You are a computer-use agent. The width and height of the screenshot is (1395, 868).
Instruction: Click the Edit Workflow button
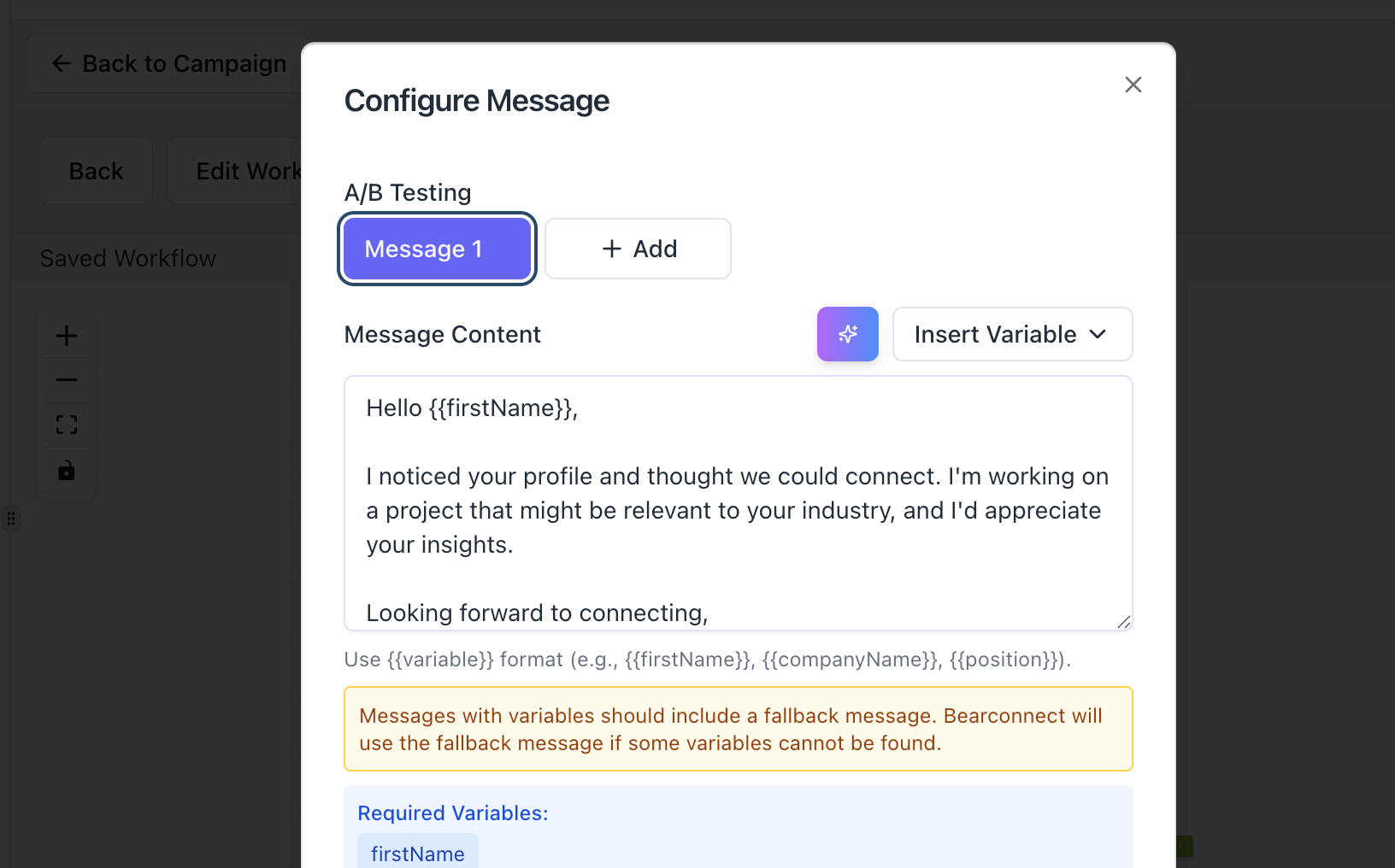click(x=244, y=171)
